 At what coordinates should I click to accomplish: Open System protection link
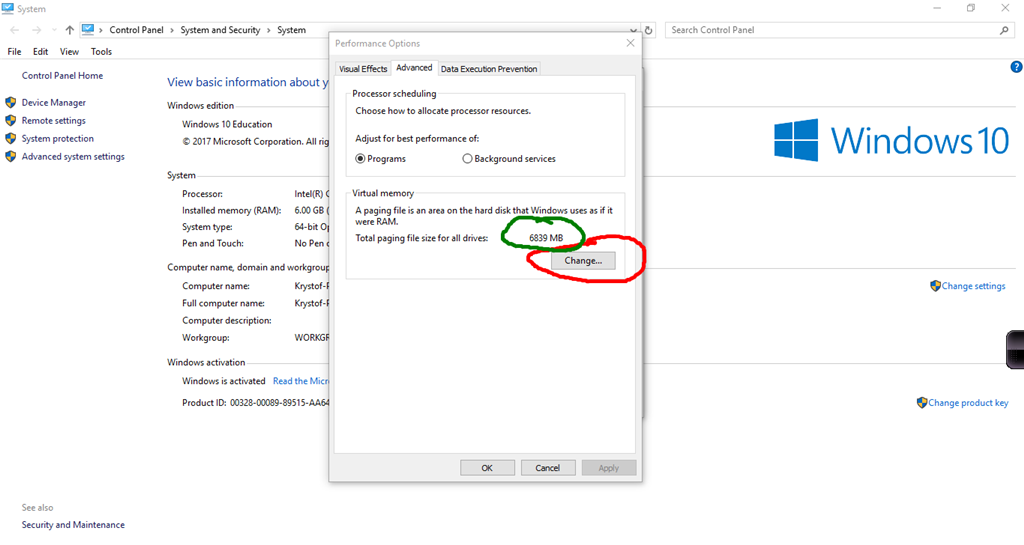pos(57,138)
